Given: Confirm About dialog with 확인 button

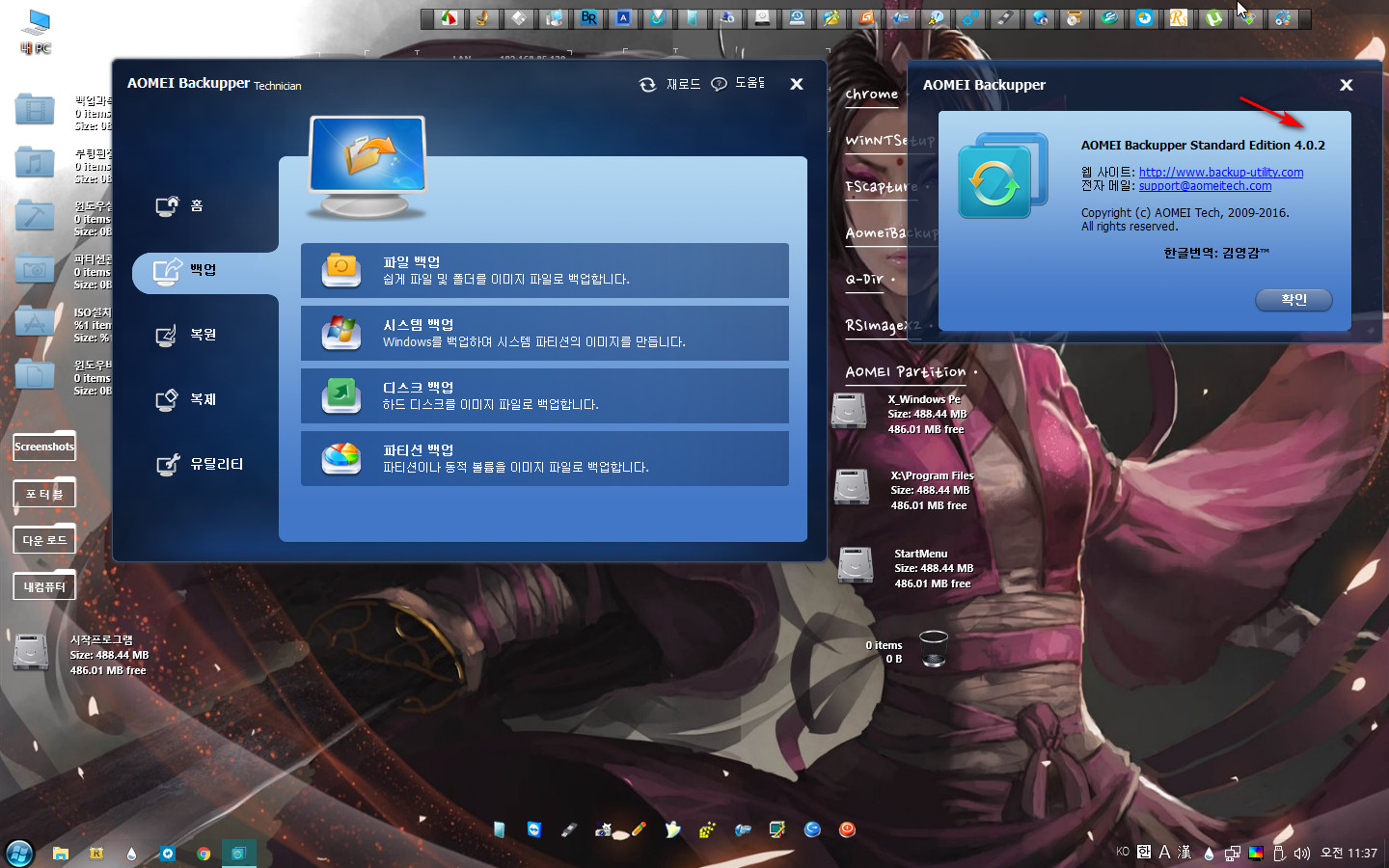Looking at the screenshot, I should [1294, 300].
